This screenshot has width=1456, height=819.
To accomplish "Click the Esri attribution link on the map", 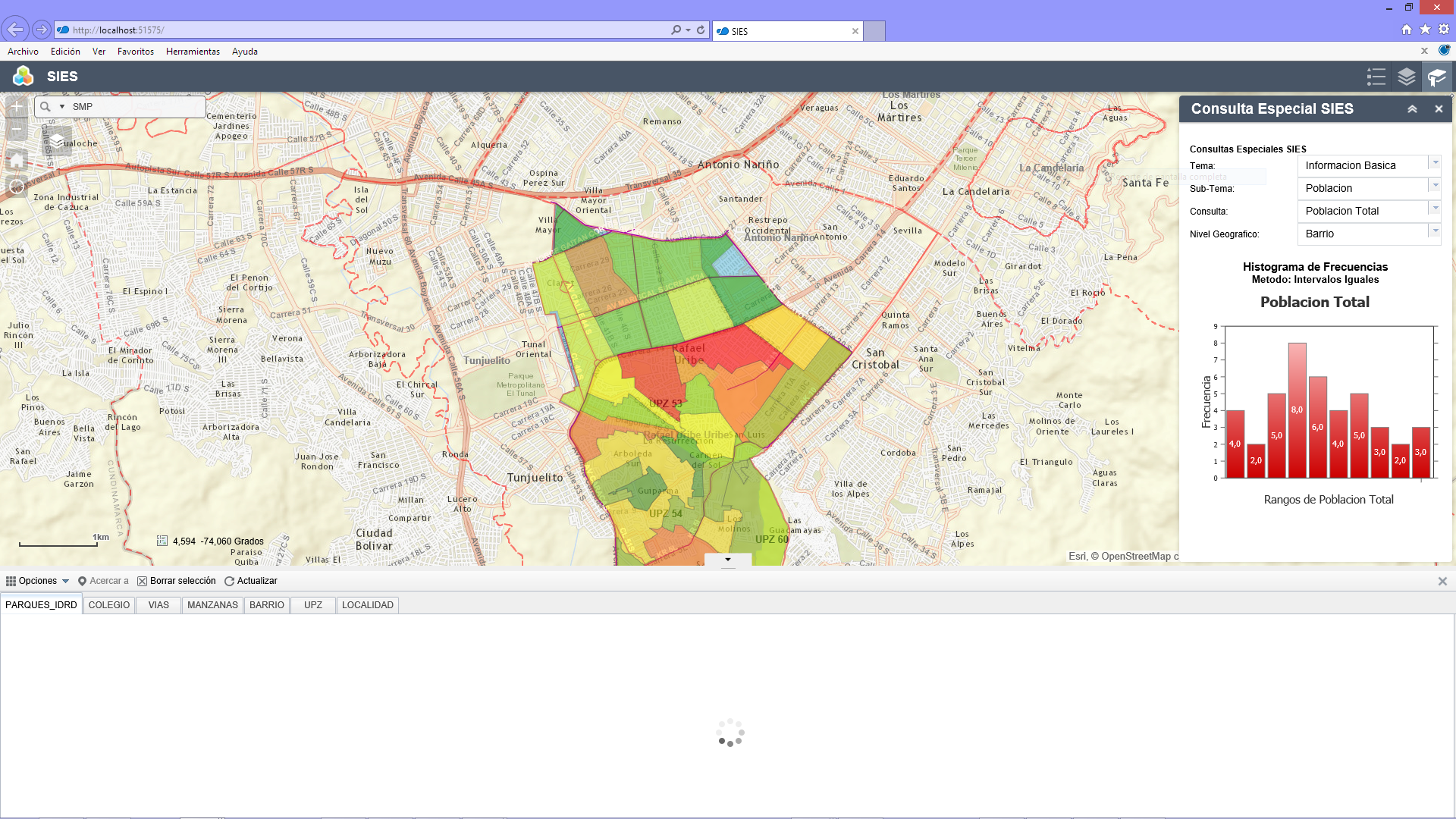I will click(x=1077, y=556).
